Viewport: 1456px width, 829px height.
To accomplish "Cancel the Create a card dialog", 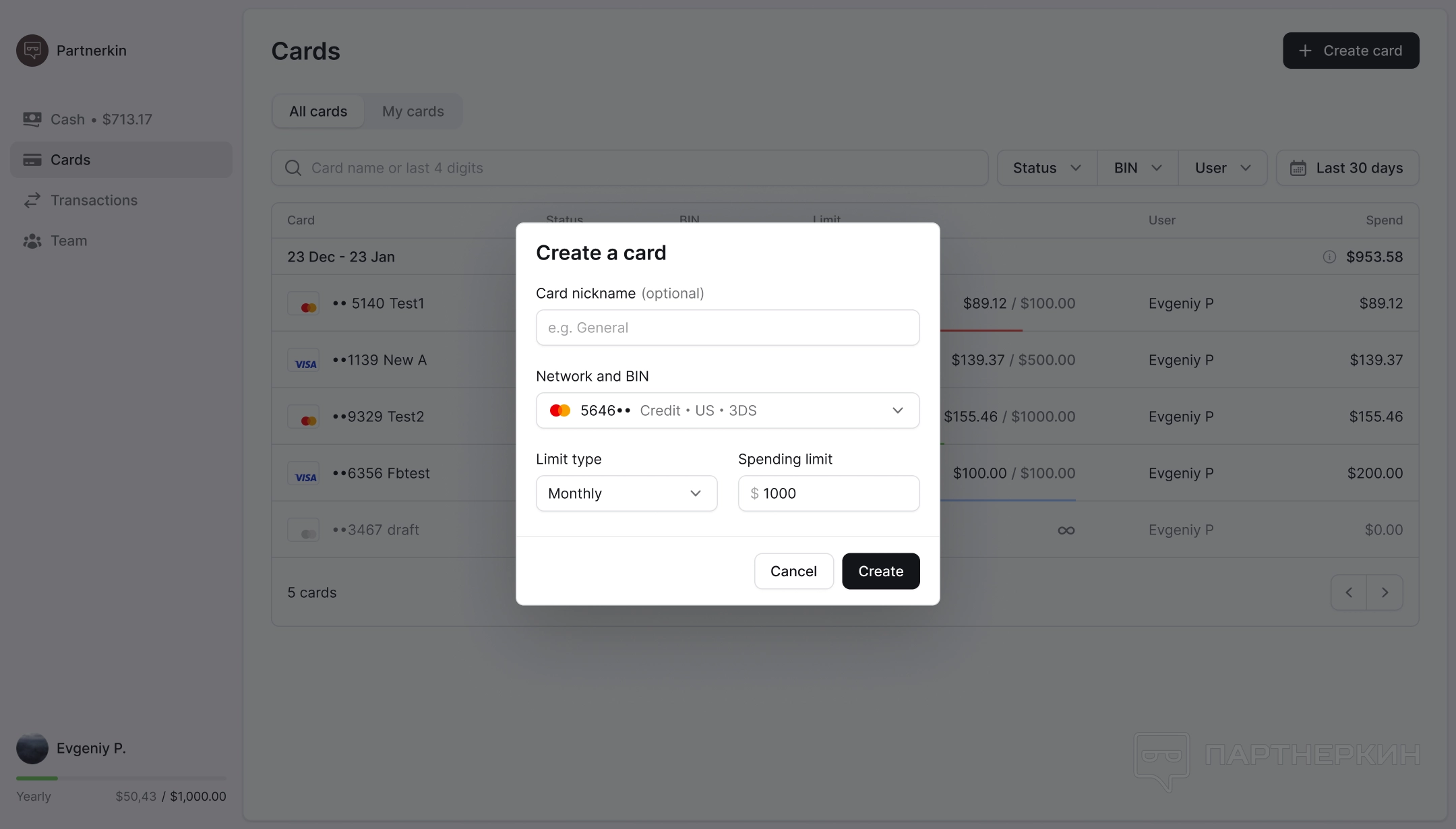I will [x=793, y=571].
